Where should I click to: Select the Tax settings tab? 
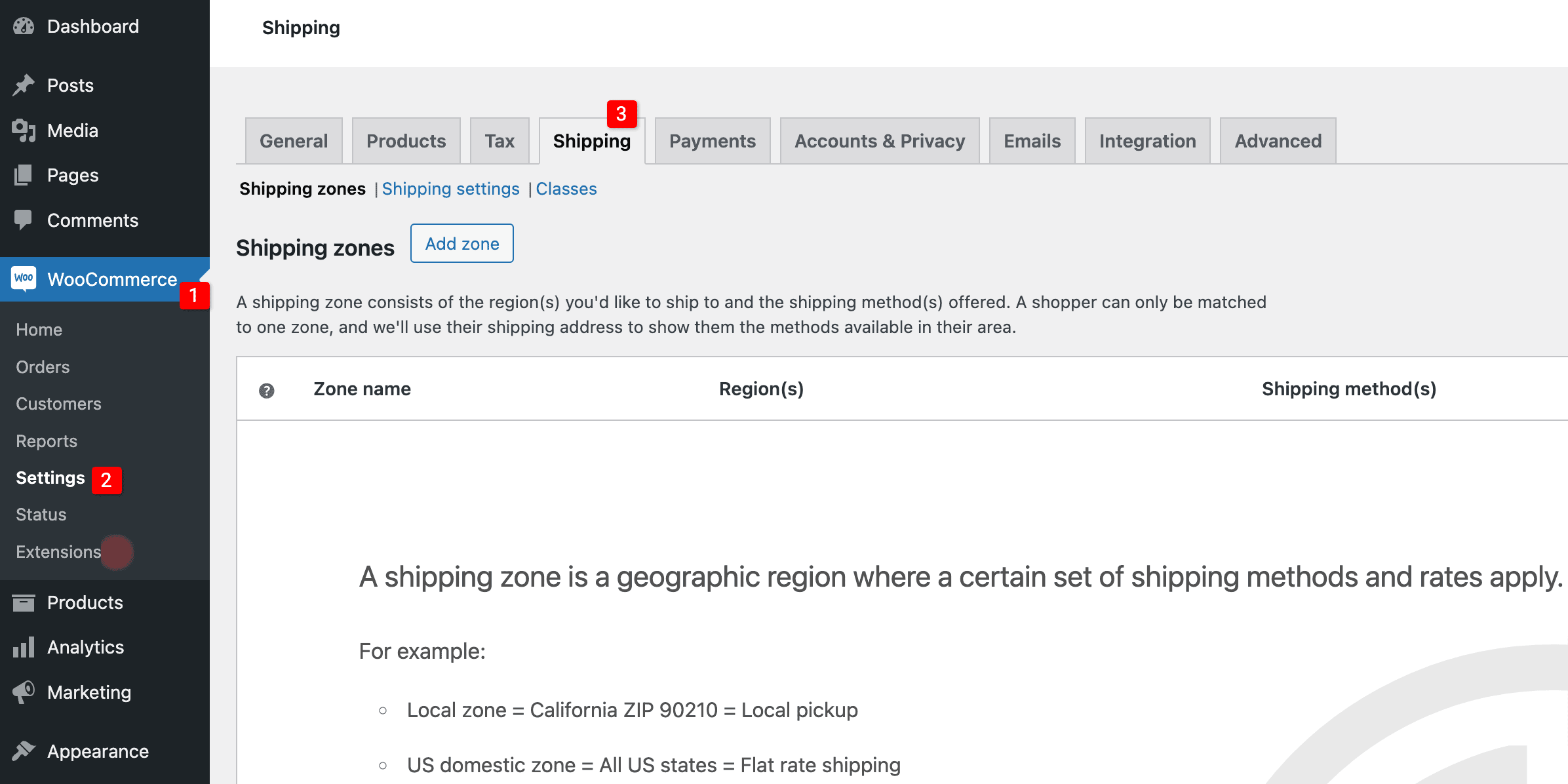tap(500, 141)
